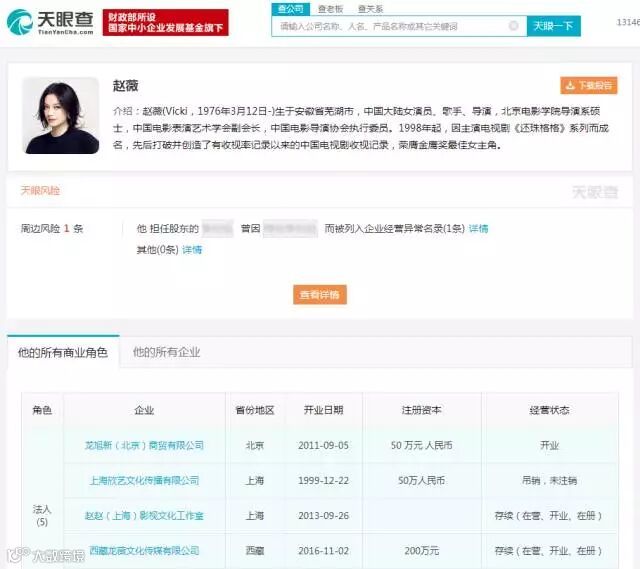Switch to 他的所有商业角色 tab

pyautogui.click(x=63, y=352)
